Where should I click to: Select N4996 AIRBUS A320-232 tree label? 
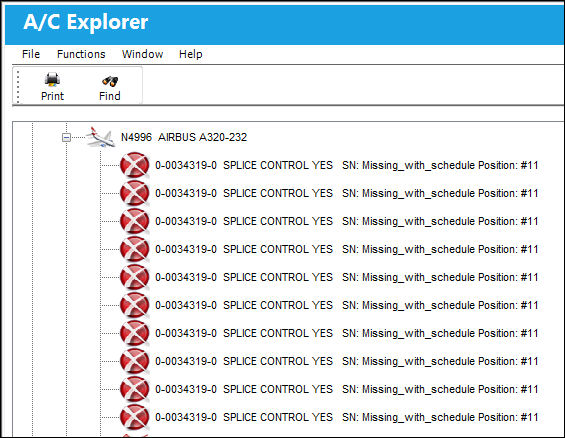(184, 137)
